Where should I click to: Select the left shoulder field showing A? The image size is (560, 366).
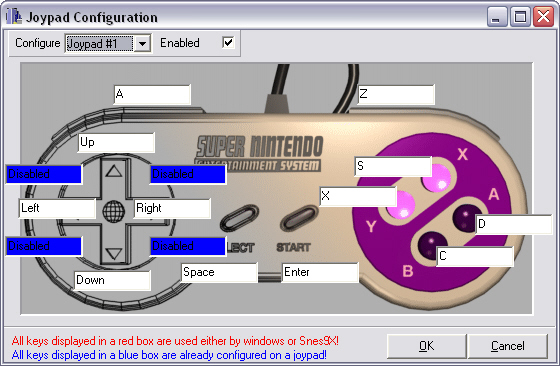pyautogui.click(x=152, y=95)
